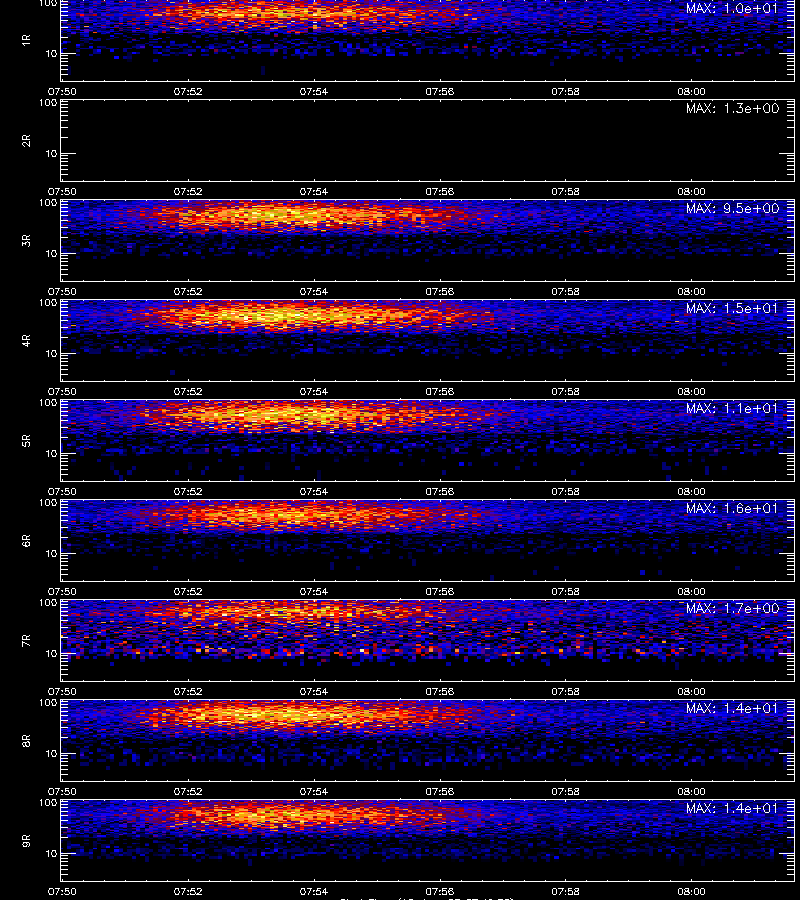This screenshot has width=800, height=900.
Task: Click the 07:58 tick label beneath 5R panel
Action: click(x=565, y=491)
